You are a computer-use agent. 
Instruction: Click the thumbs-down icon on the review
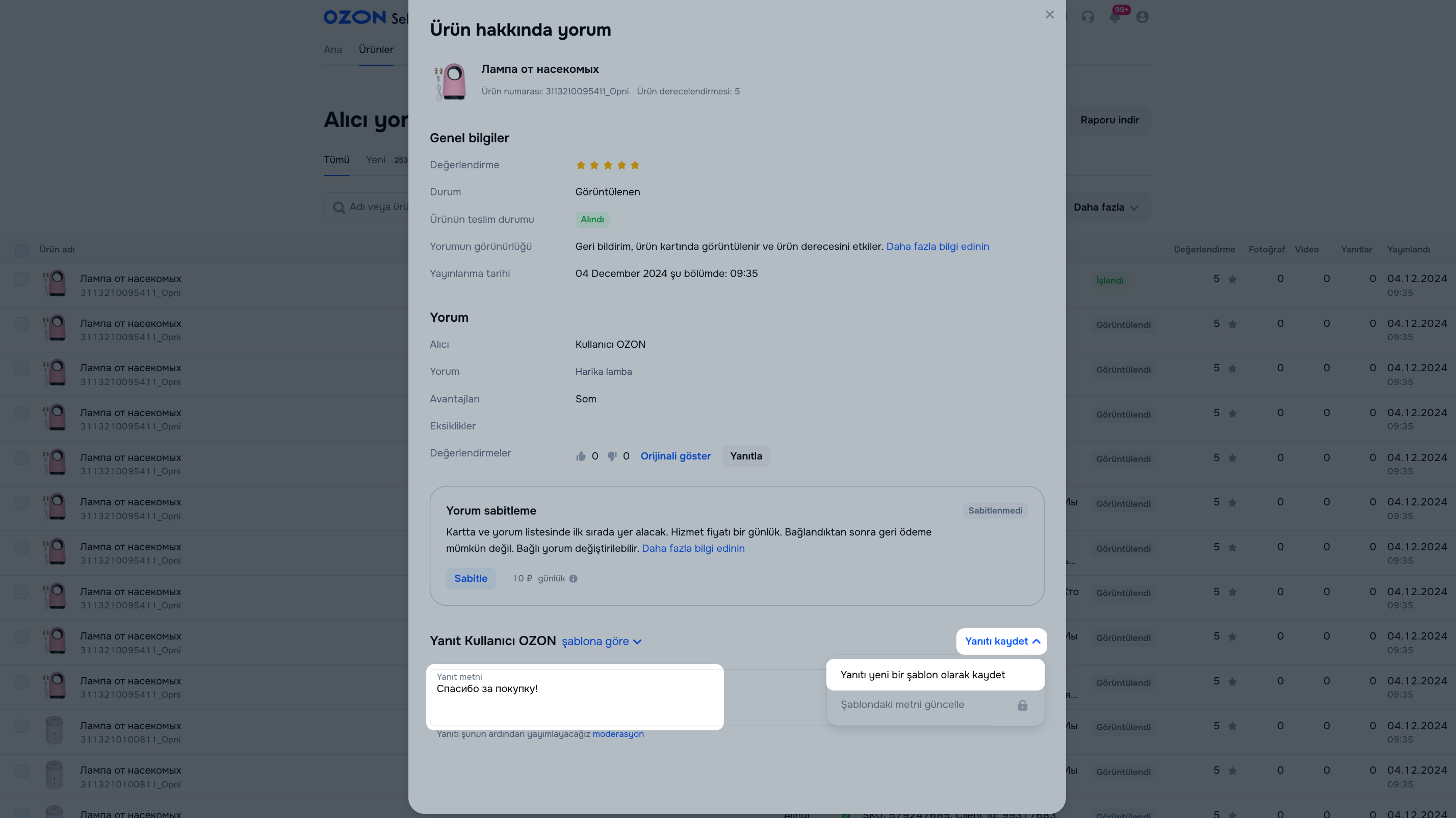point(612,456)
